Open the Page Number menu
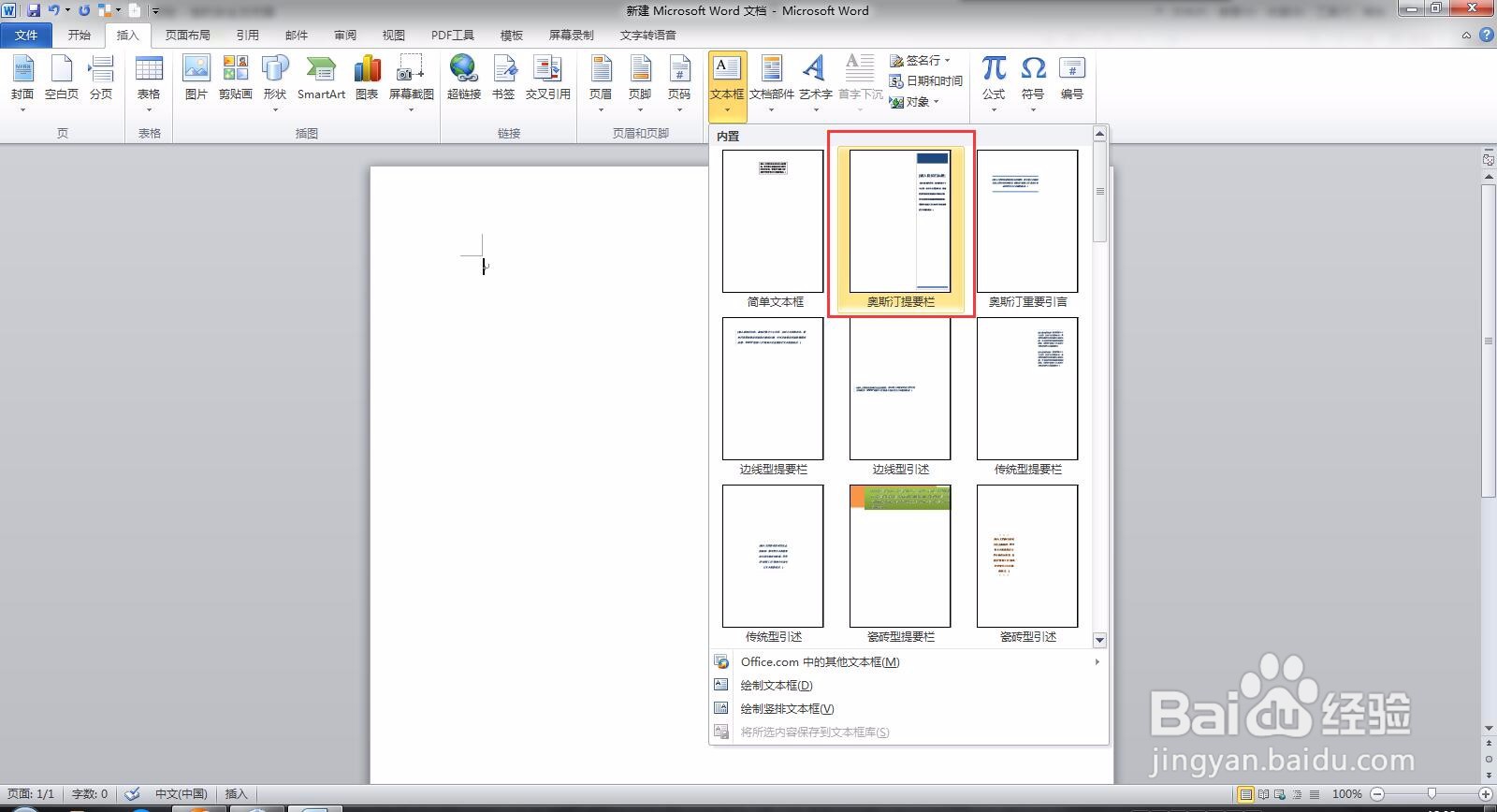 pos(679,82)
